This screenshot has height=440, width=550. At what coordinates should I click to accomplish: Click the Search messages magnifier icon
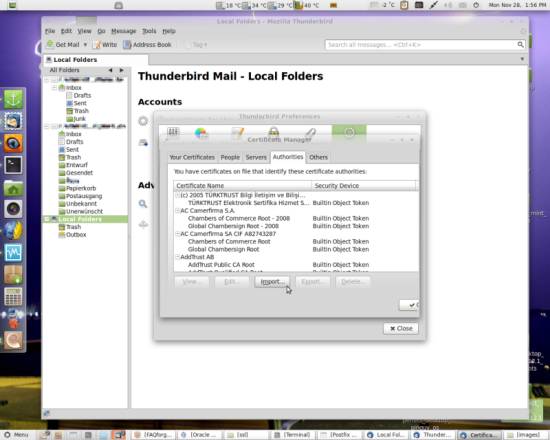(x=143, y=204)
